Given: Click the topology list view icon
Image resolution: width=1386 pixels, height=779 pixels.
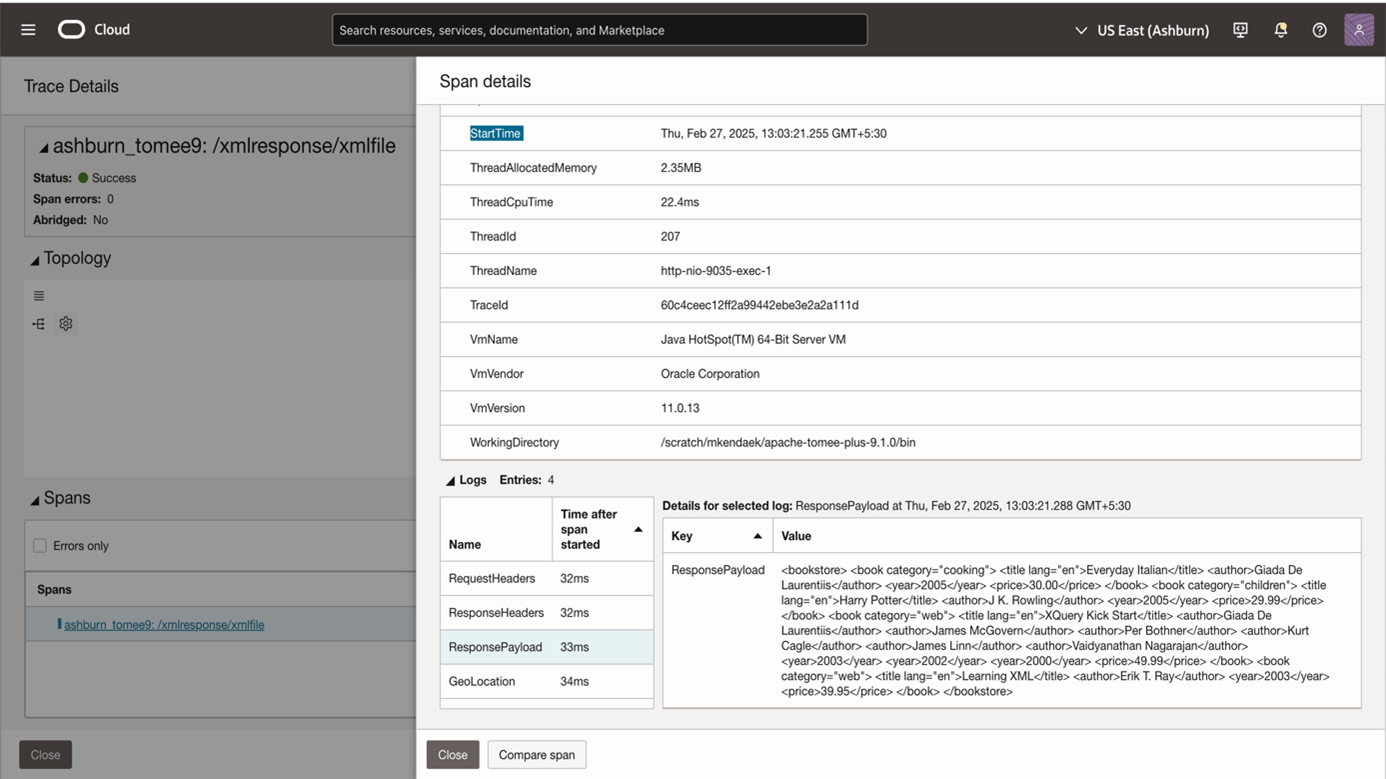Looking at the screenshot, I should pos(39,296).
